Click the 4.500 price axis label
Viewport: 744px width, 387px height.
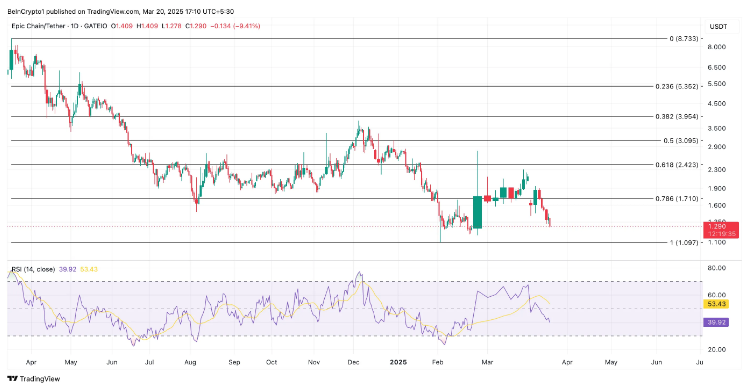pyautogui.click(x=716, y=103)
